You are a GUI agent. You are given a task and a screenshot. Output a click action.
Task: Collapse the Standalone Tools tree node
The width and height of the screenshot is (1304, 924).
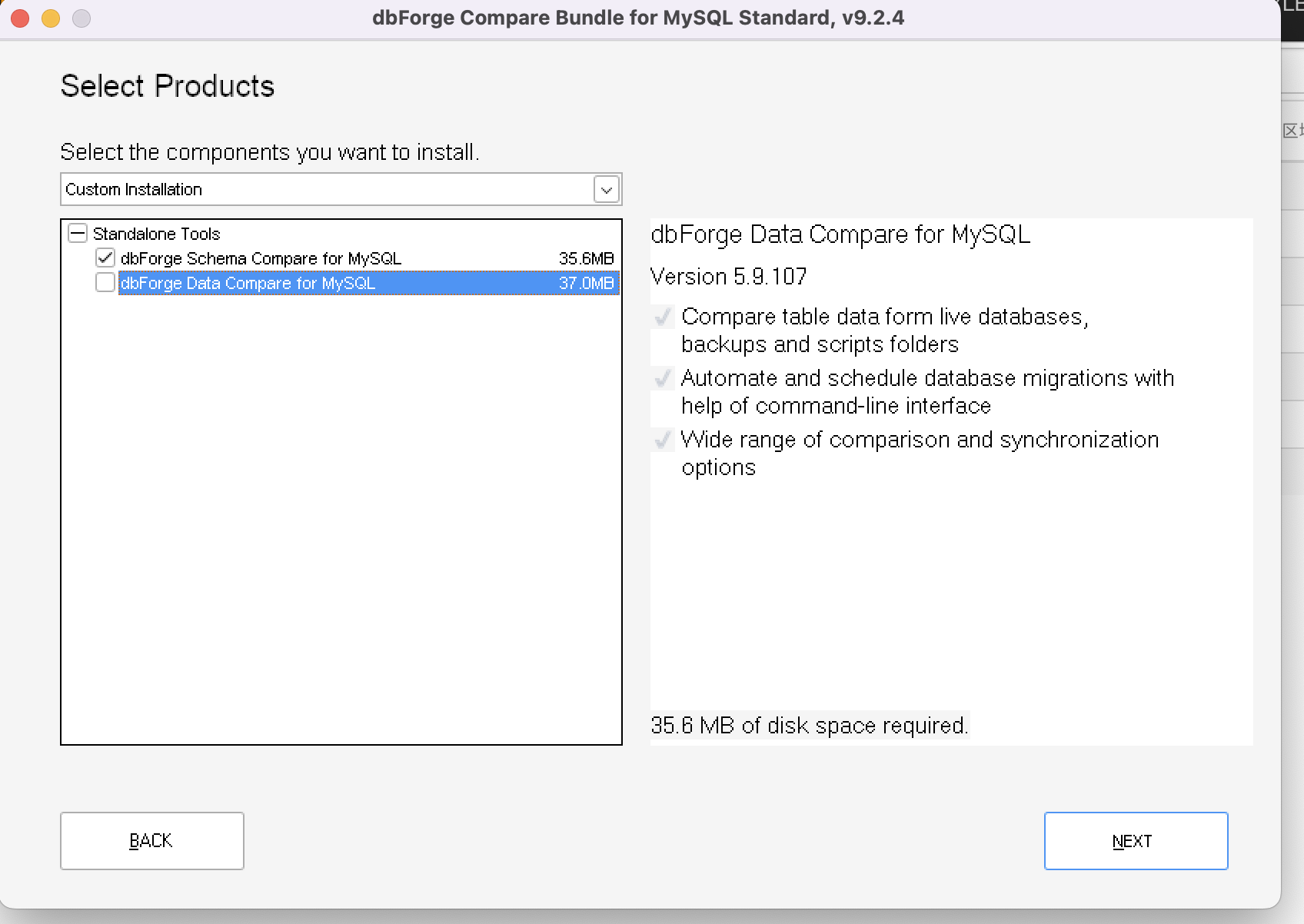pyautogui.click(x=78, y=233)
